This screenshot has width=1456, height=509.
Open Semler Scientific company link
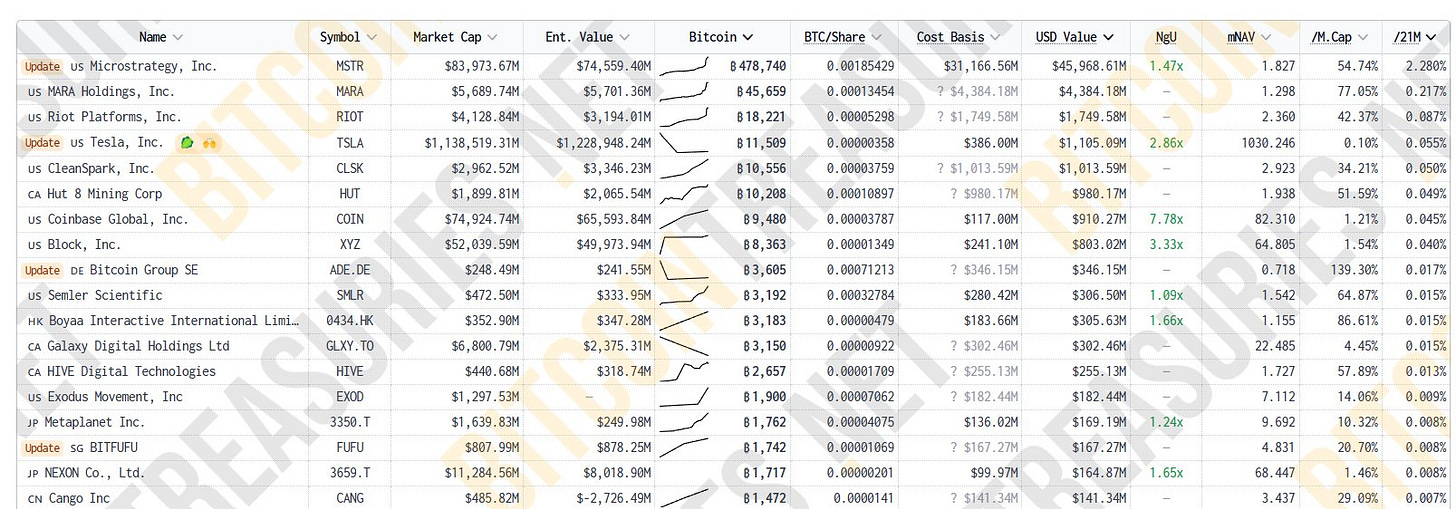(105, 295)
